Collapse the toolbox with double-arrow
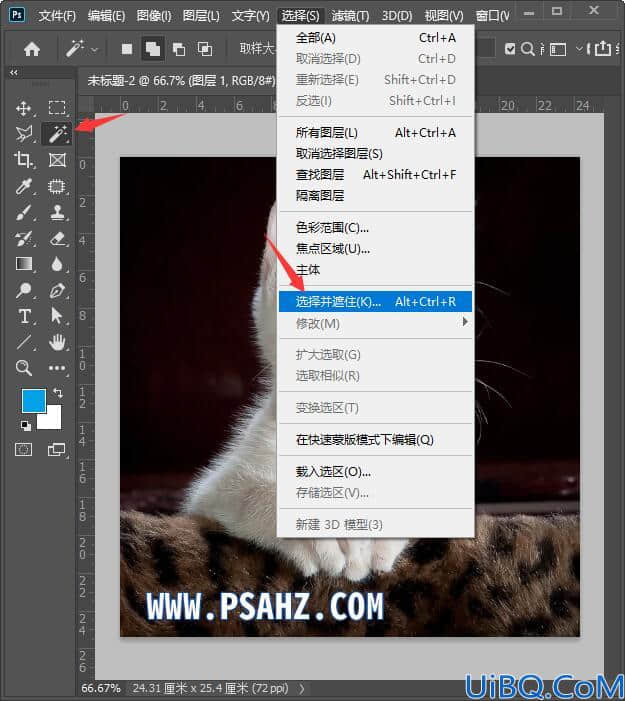Image resolution: width=625 pixels, height=701 pixels. [14, 72]
